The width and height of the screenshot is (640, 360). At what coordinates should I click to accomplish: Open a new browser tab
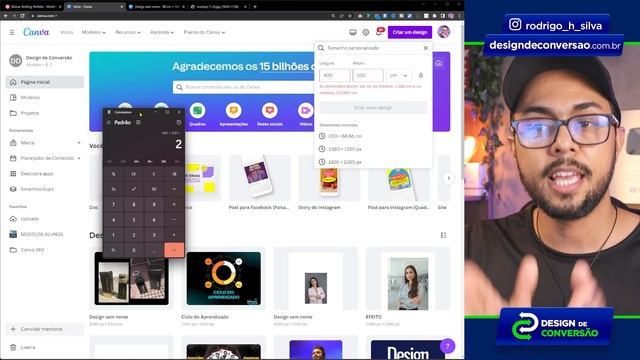pyautogui.click(x=255, y=7)
